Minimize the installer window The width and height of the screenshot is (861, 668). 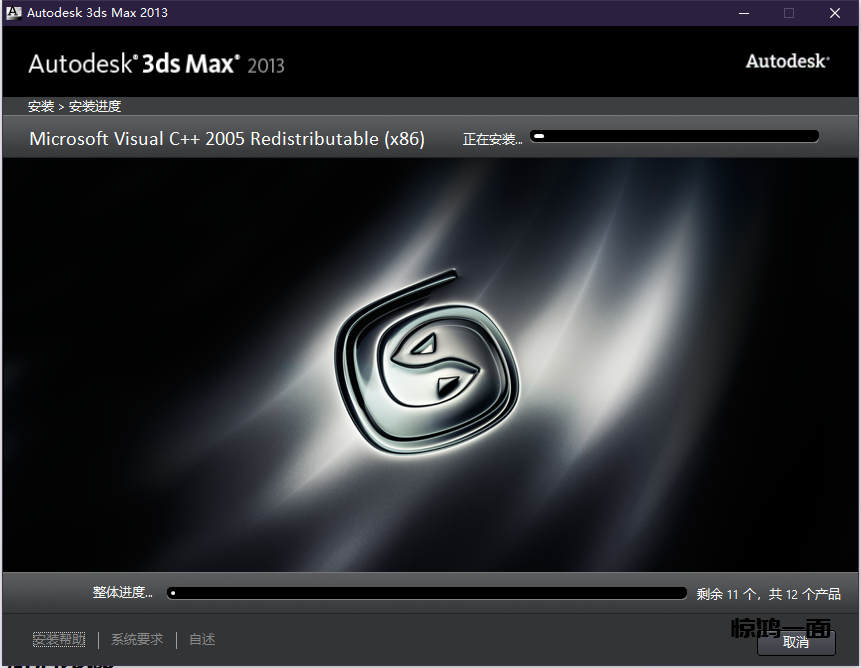744,13
